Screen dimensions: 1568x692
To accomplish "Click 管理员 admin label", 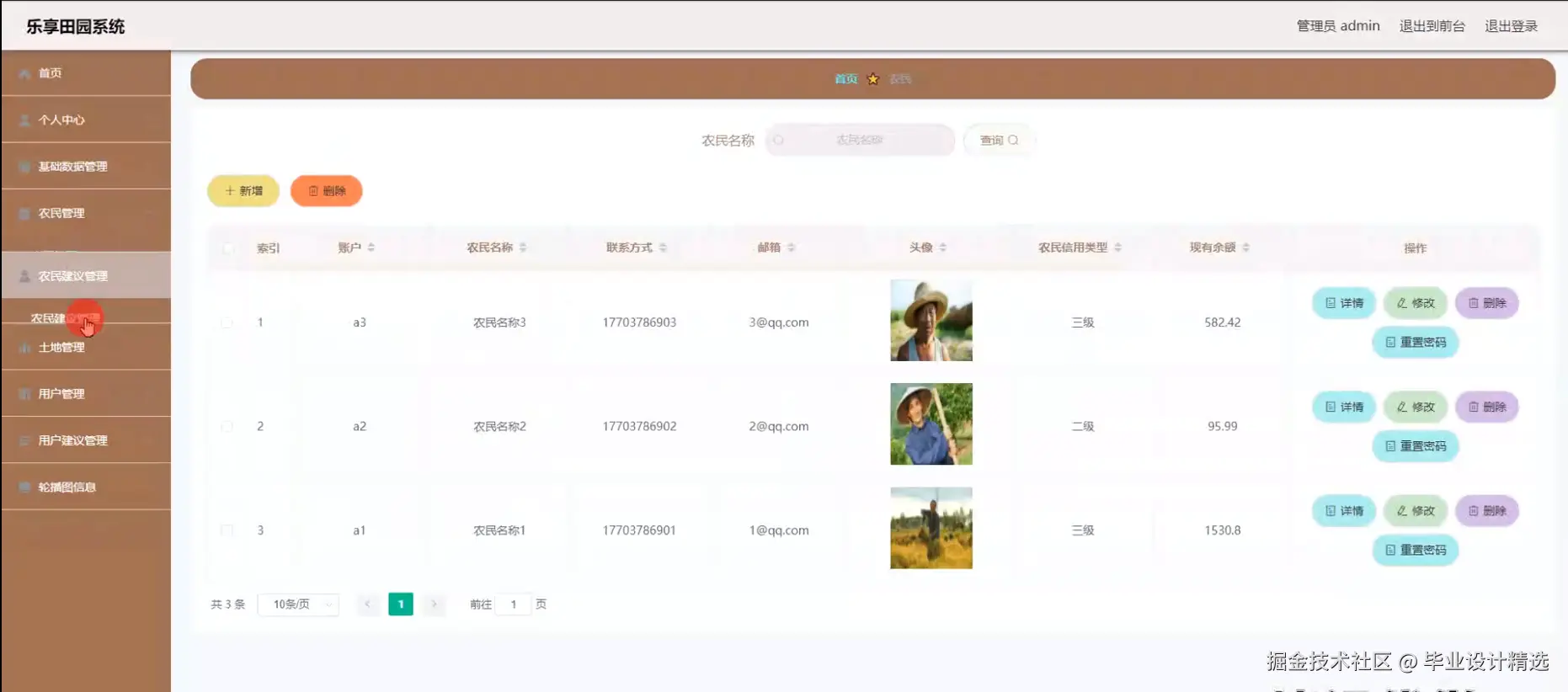I will coord(1337,26).
